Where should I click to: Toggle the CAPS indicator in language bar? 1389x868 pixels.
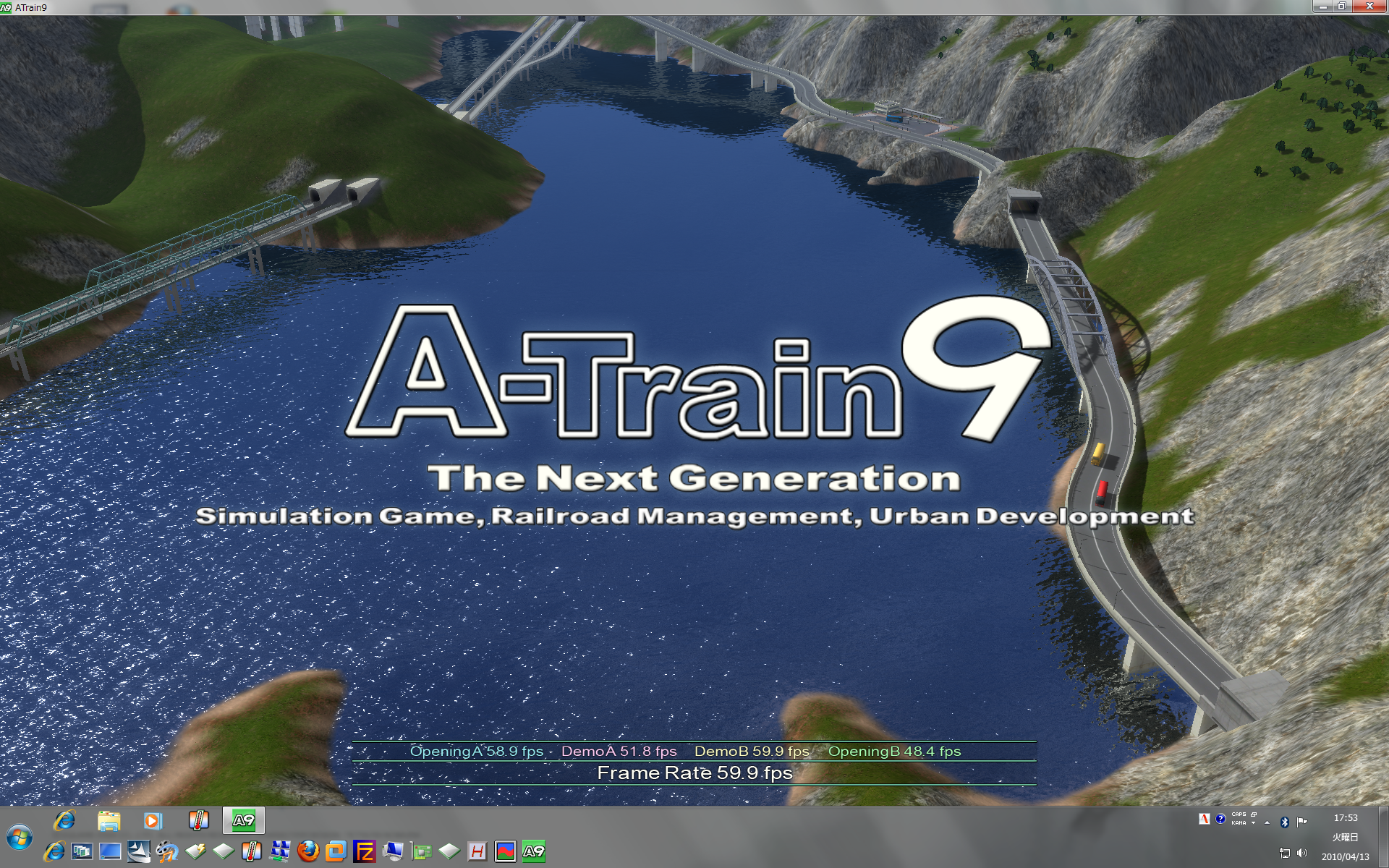(x=1239, y=814)
